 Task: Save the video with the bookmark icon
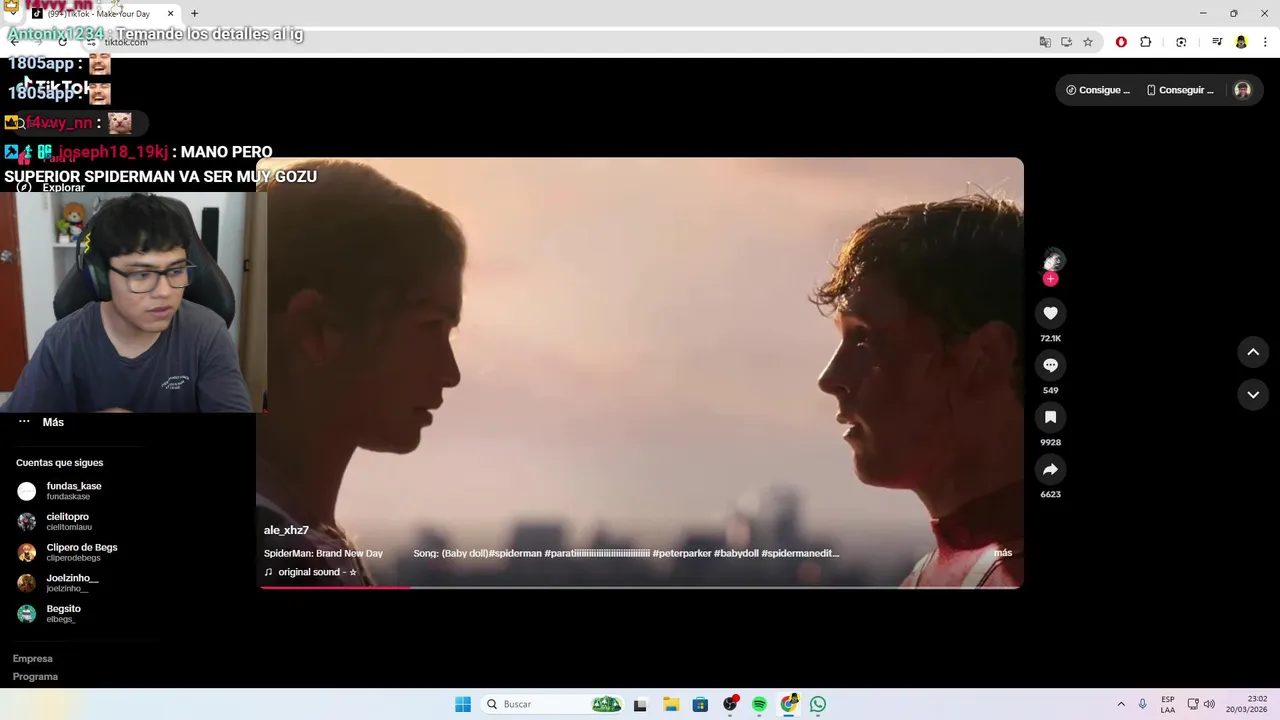(1050, 417)
